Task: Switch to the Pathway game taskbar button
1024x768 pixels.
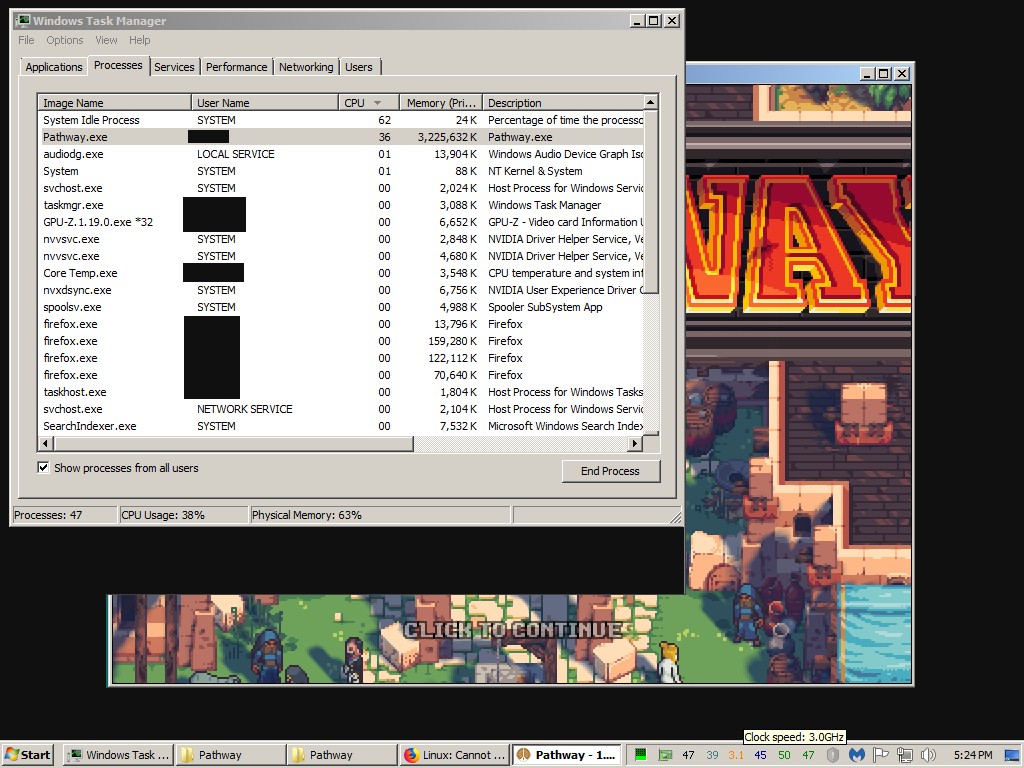Action: coord(566,755)
